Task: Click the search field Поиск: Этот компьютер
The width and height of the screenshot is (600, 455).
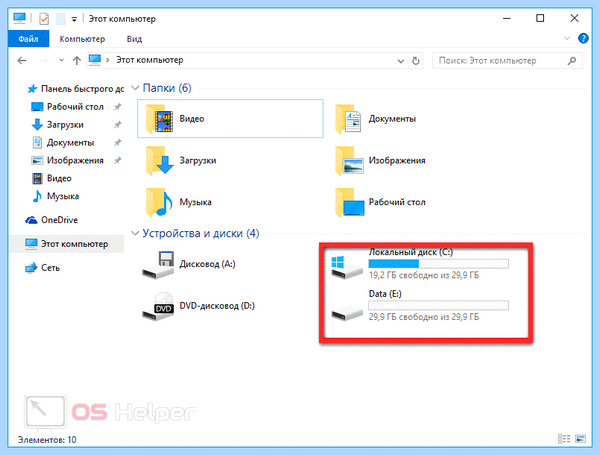Action: (x=507, y=60)
